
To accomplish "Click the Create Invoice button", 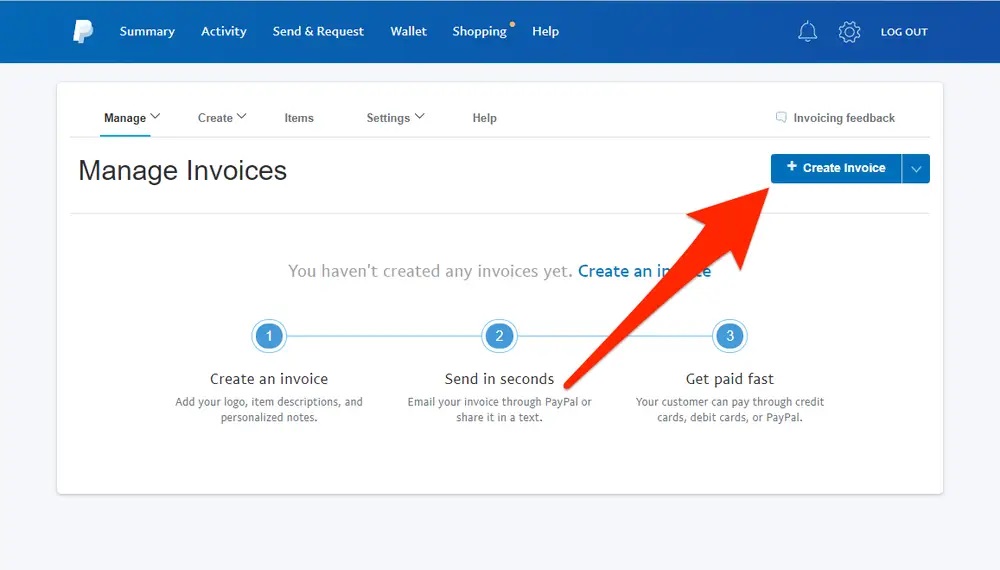I will 836,168.
